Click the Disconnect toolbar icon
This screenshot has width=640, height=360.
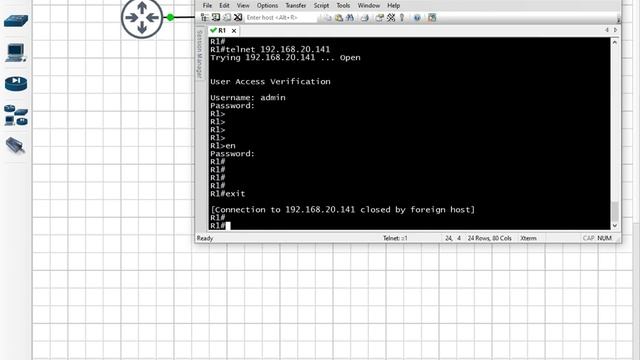coord(238,18)
